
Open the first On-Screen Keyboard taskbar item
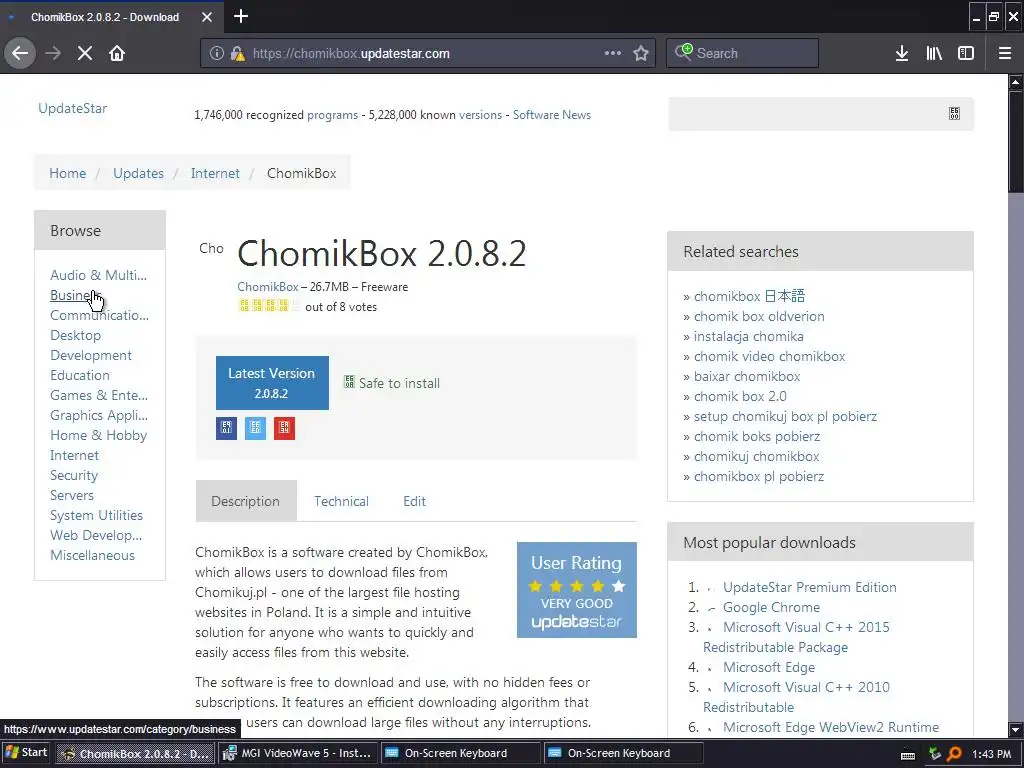point(462,753)
